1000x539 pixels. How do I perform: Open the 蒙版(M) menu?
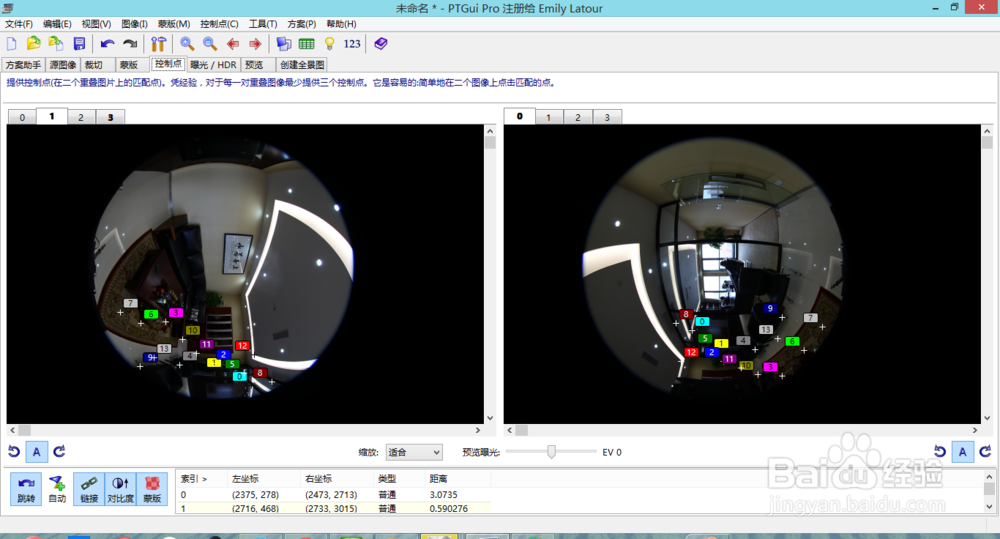tap(173, 24)
